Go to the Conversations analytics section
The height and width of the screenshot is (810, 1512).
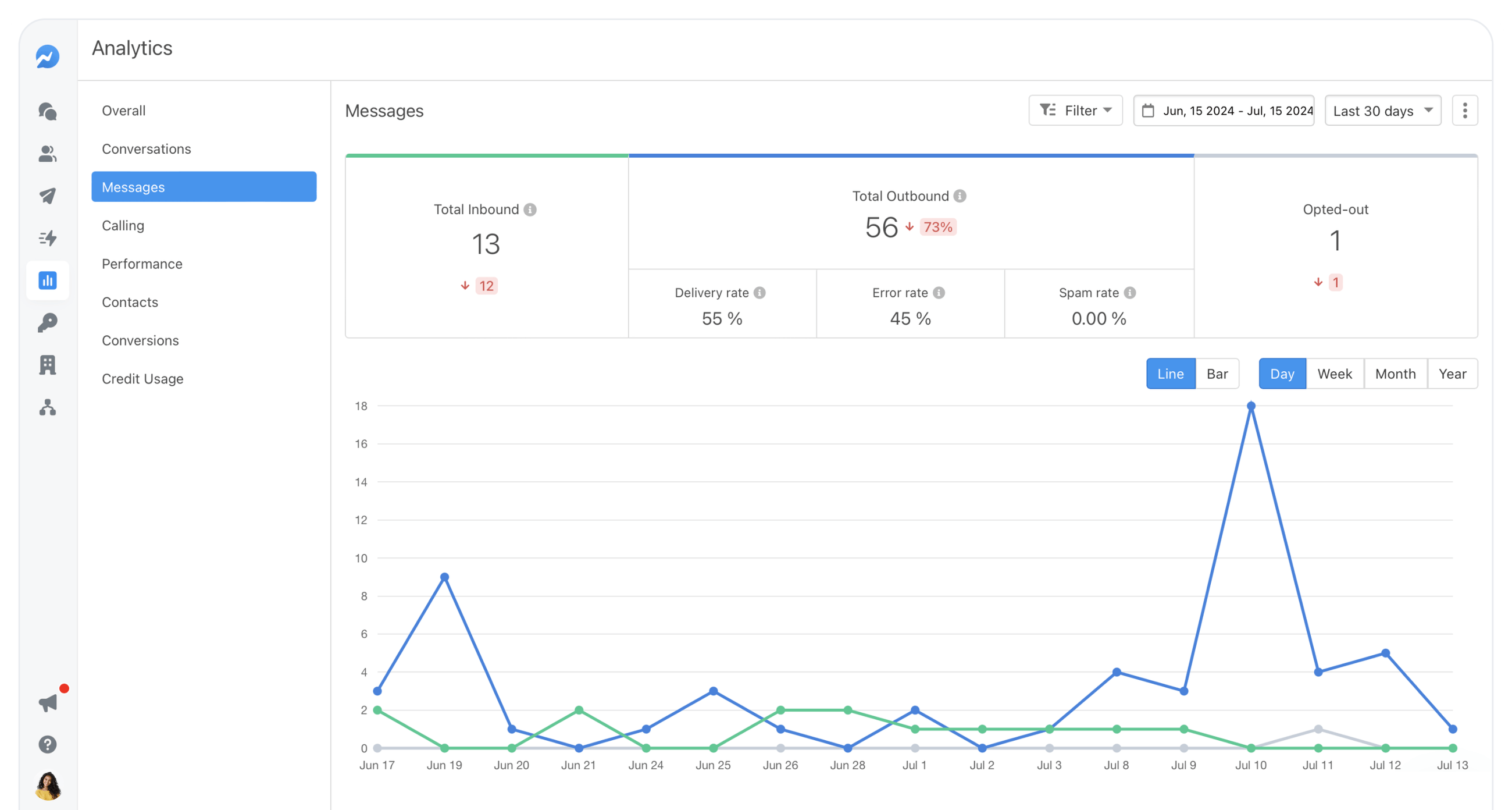[x=146, y=148]
